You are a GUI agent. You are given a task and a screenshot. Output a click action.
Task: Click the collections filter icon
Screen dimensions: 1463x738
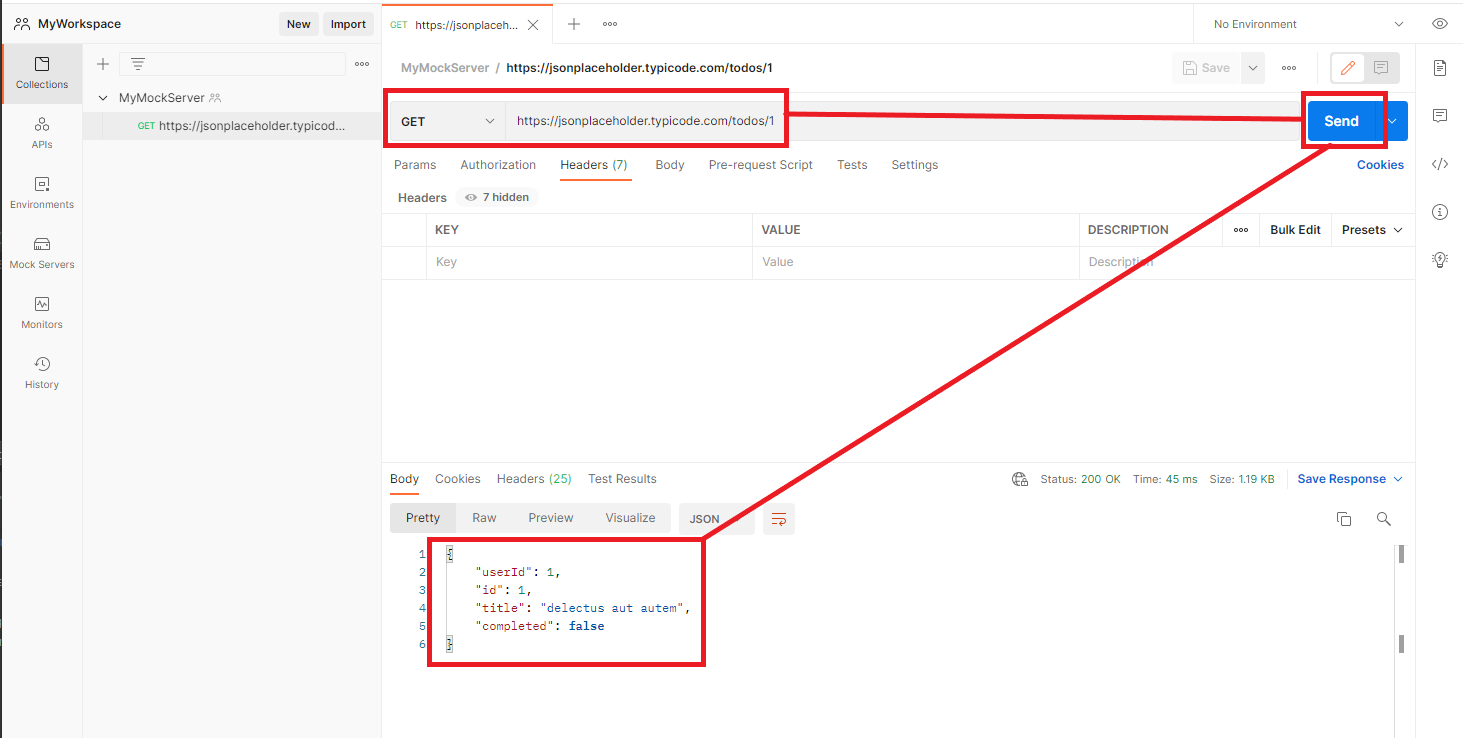coord(138,64)
